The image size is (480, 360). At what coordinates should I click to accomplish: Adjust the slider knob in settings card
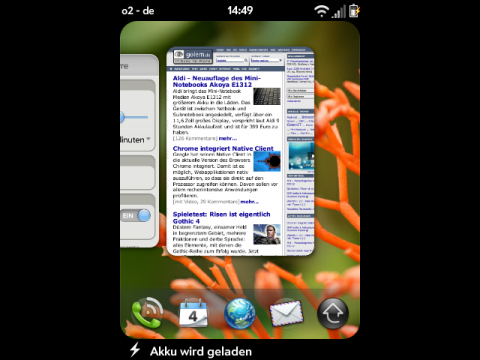click(122, 117)
